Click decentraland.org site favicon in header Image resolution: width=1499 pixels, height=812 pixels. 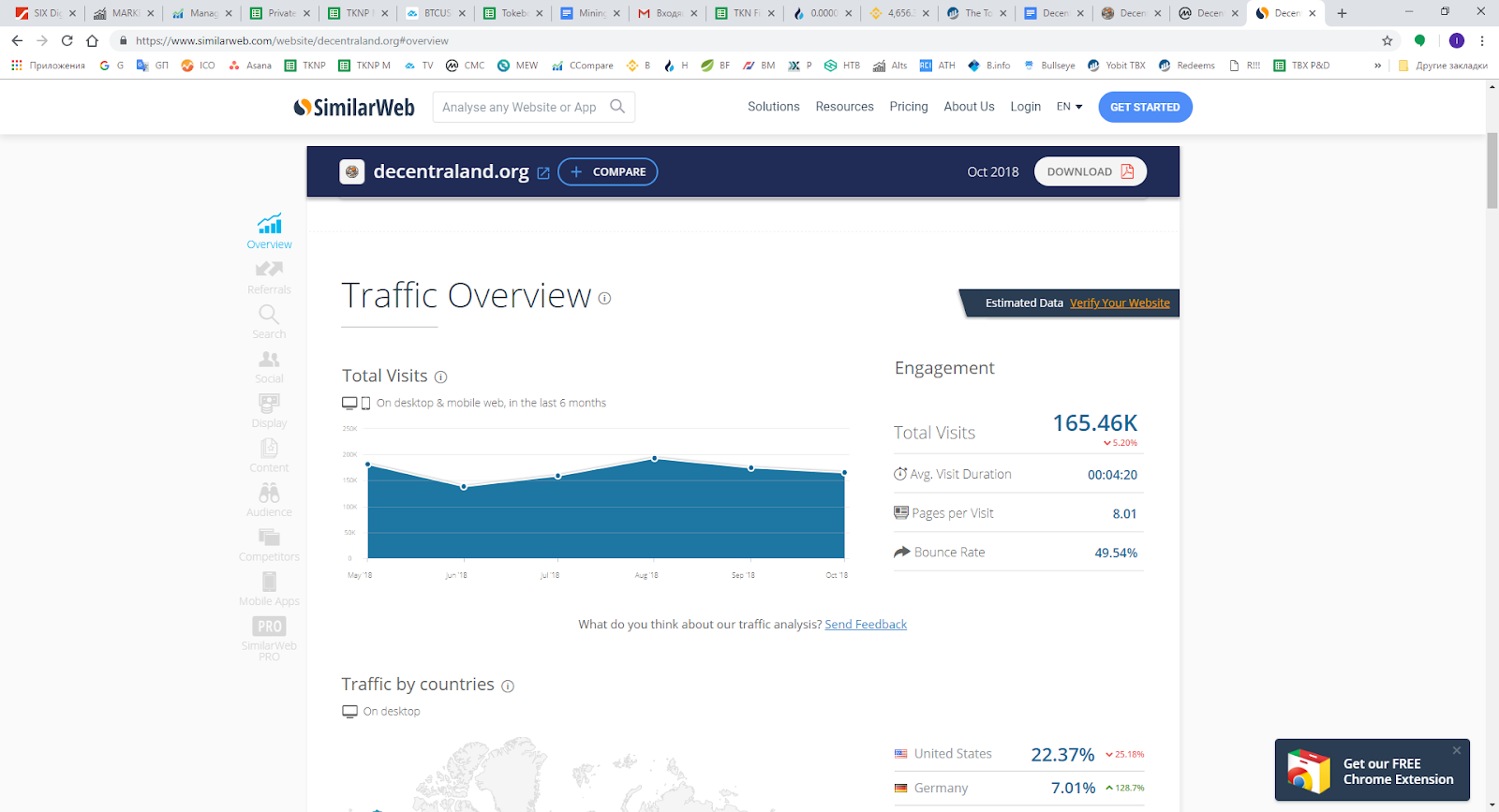(351, 171)
